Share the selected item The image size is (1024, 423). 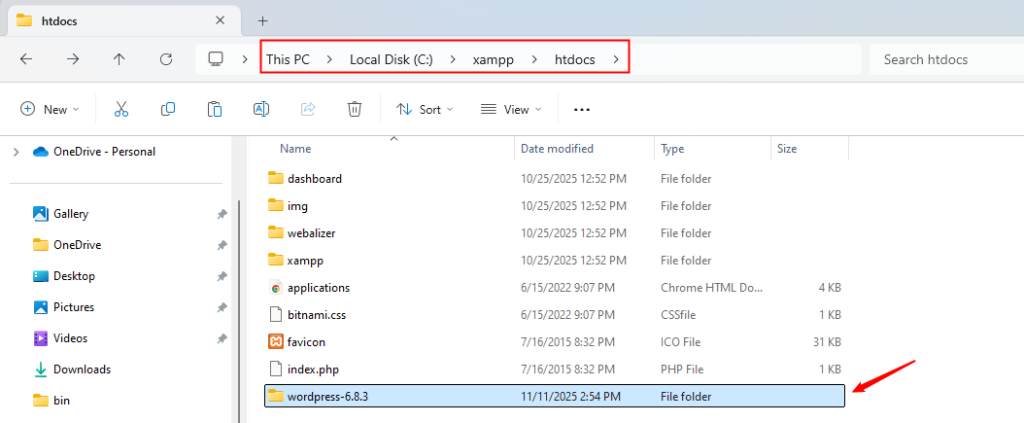308,109
